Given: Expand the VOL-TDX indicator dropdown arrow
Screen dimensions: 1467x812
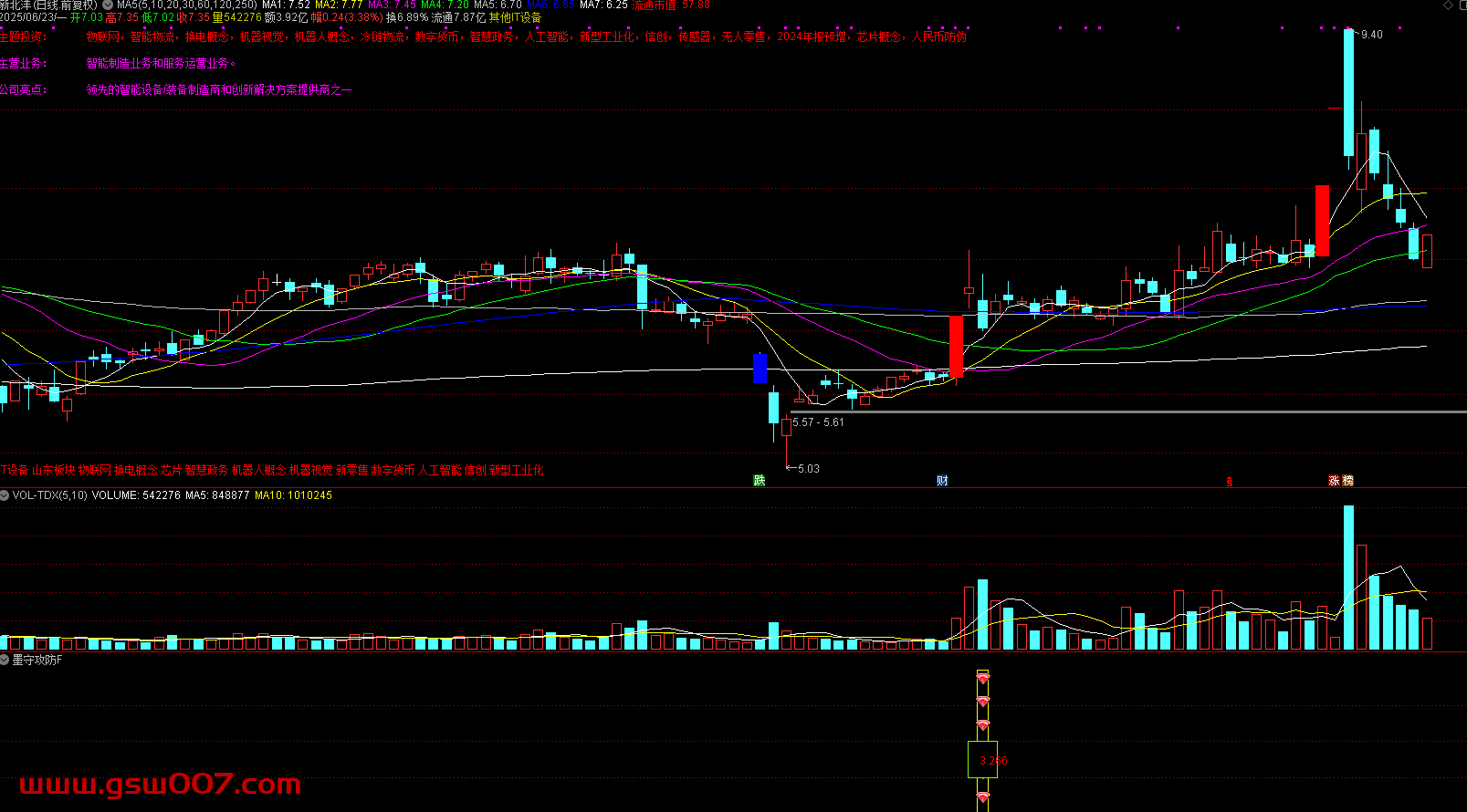Looking at the screenshot, I should (x=5, y=495).
